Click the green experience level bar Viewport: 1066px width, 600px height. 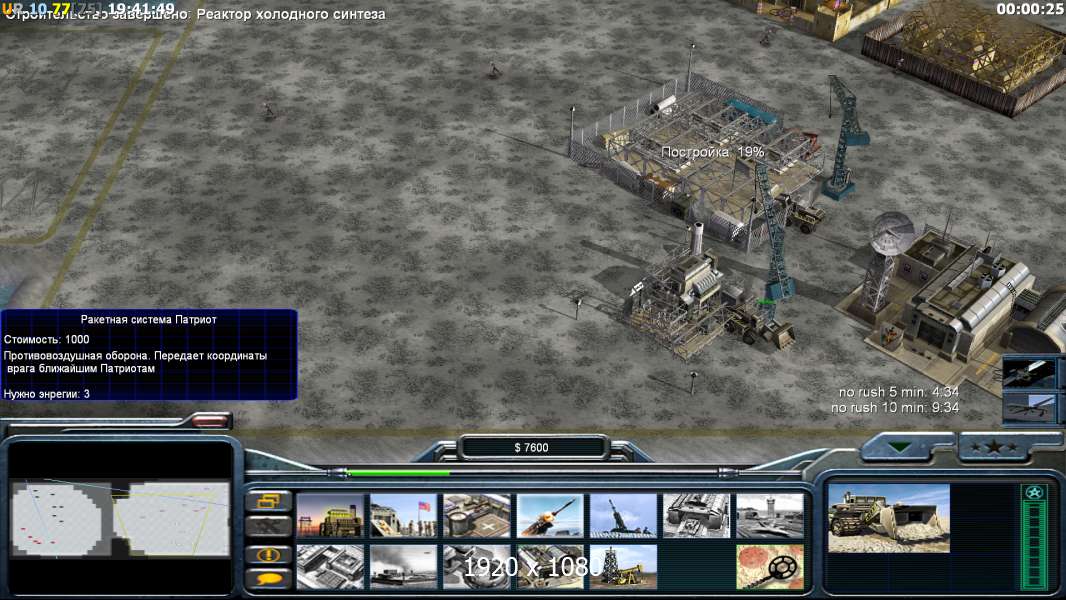(x=1035, y=545)
